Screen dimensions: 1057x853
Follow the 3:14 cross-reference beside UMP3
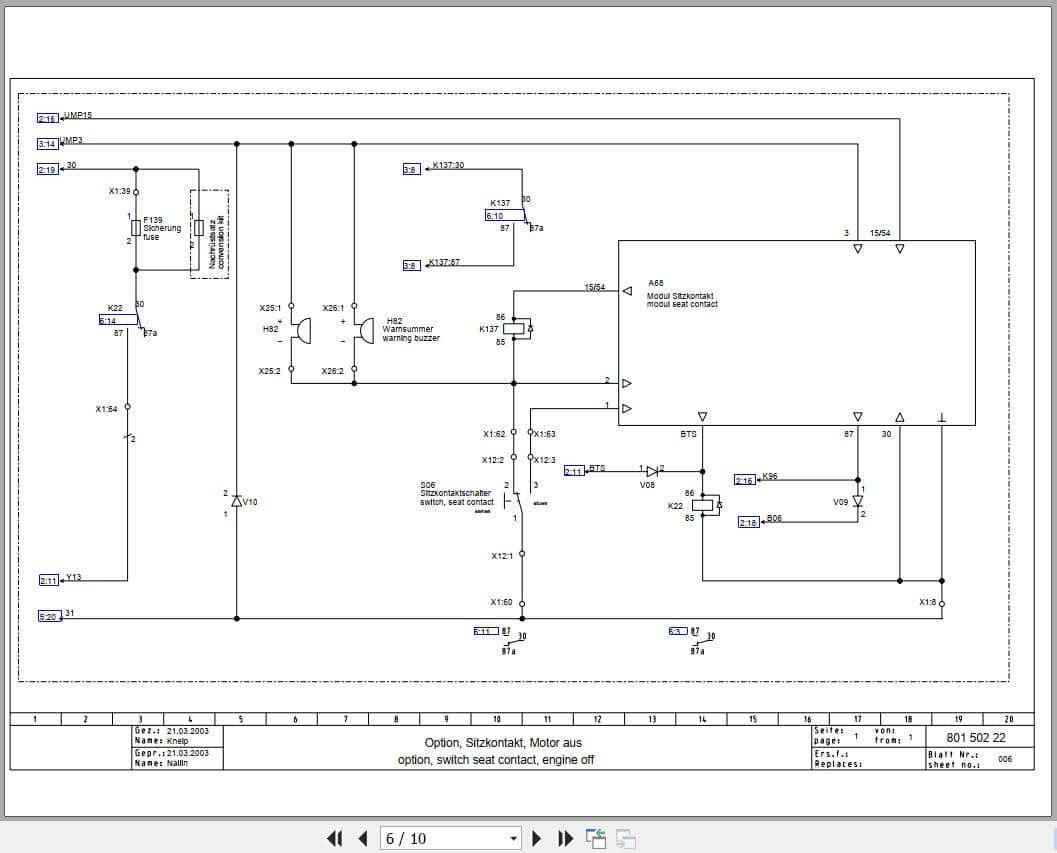(48, 144)
